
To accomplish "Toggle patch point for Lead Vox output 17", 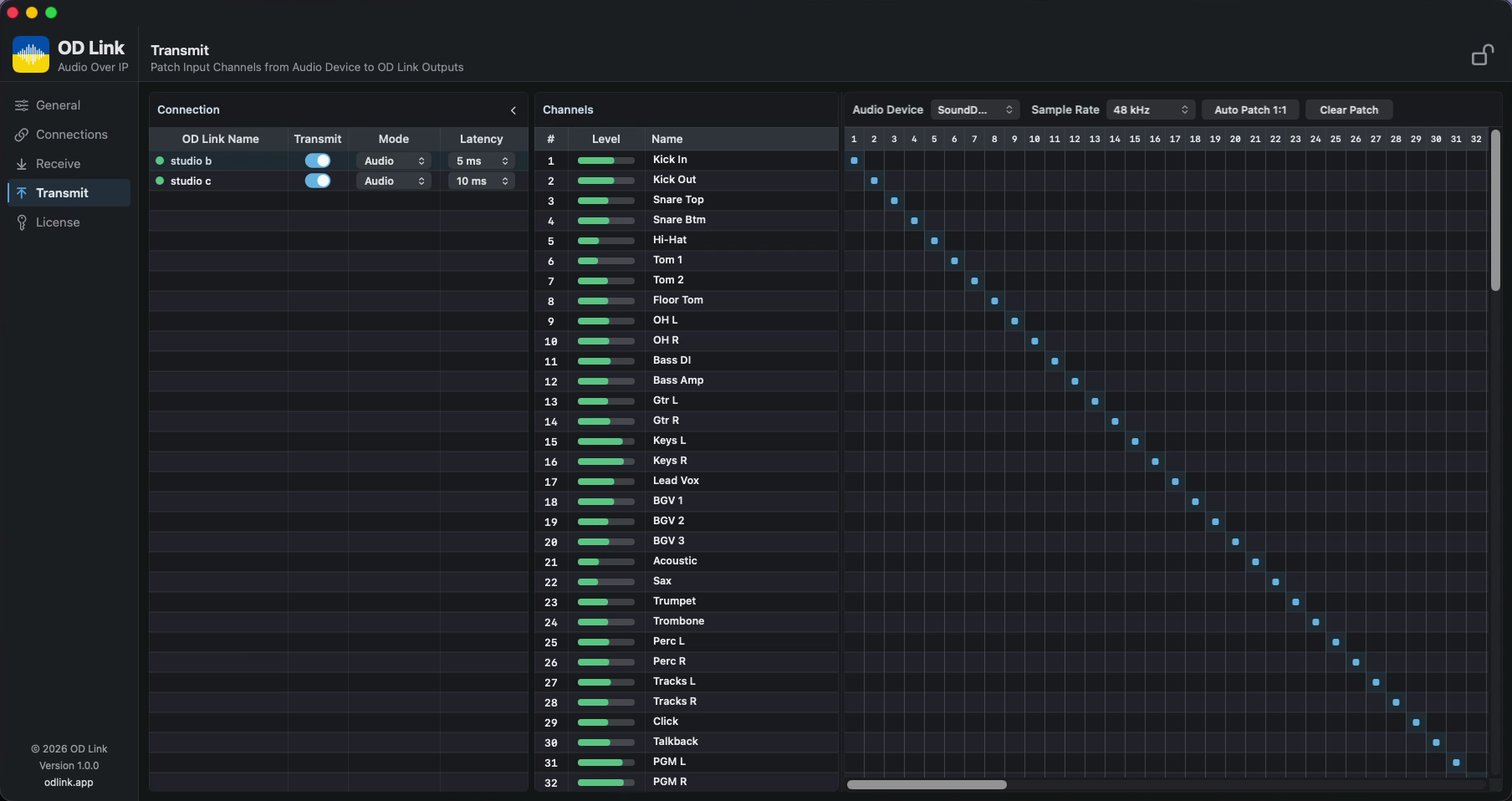I will [x=1175, y=482].
